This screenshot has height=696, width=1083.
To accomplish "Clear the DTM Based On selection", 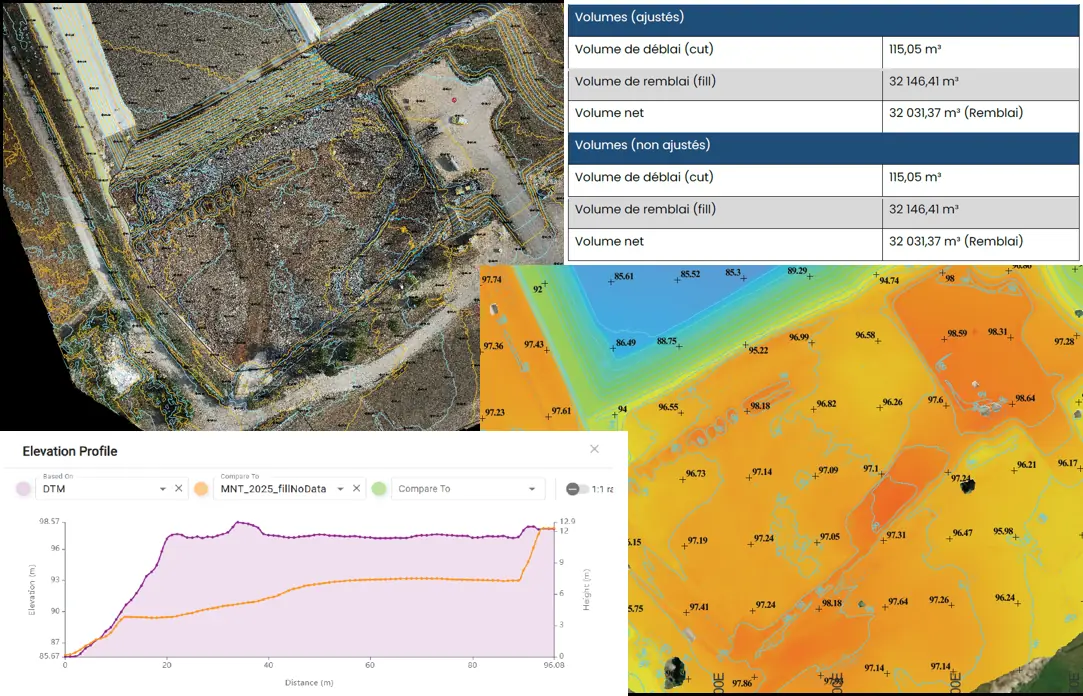I will (x=178, y=488).
